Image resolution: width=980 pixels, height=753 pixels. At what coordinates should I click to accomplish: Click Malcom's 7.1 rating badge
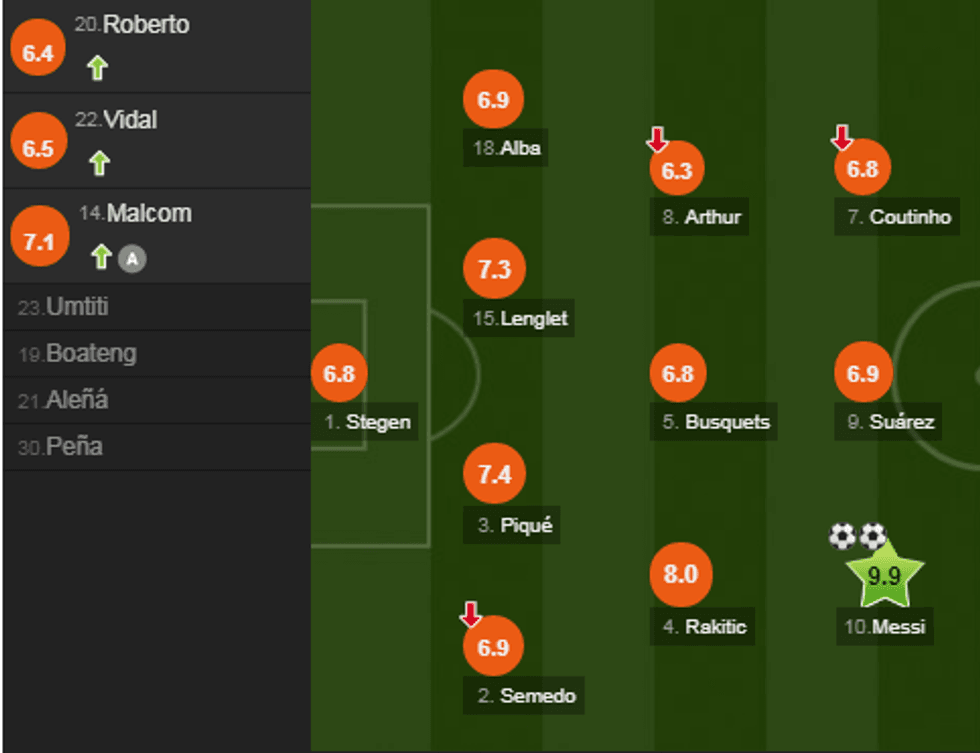click(38, 241)
